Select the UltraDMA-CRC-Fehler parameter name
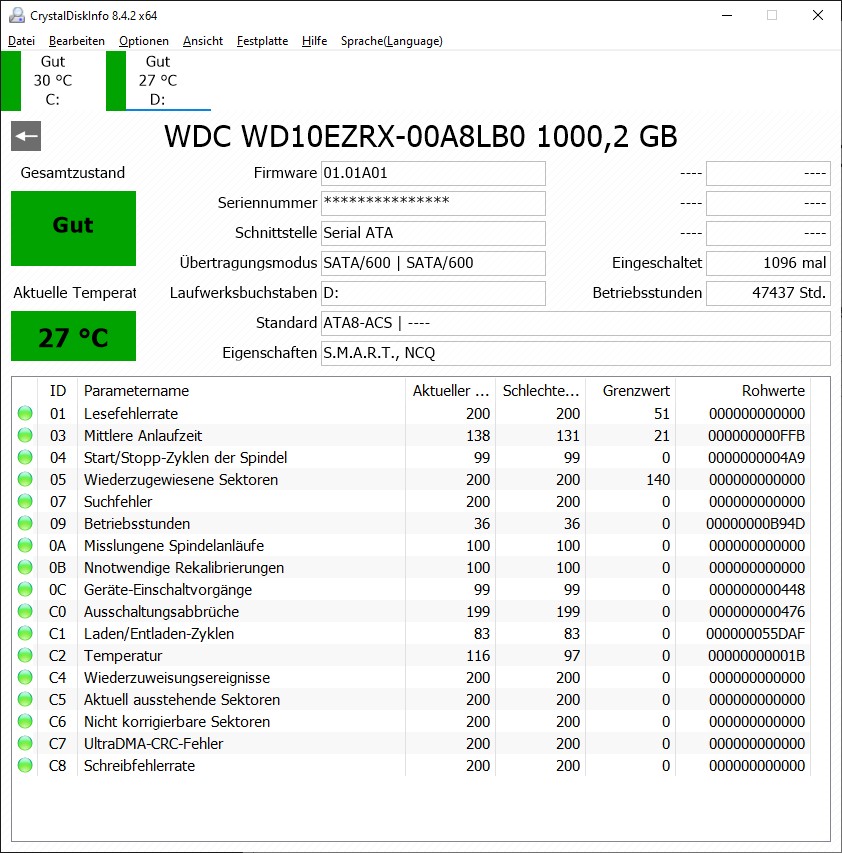This screenshot has height=853, width=842. point(153,744)
